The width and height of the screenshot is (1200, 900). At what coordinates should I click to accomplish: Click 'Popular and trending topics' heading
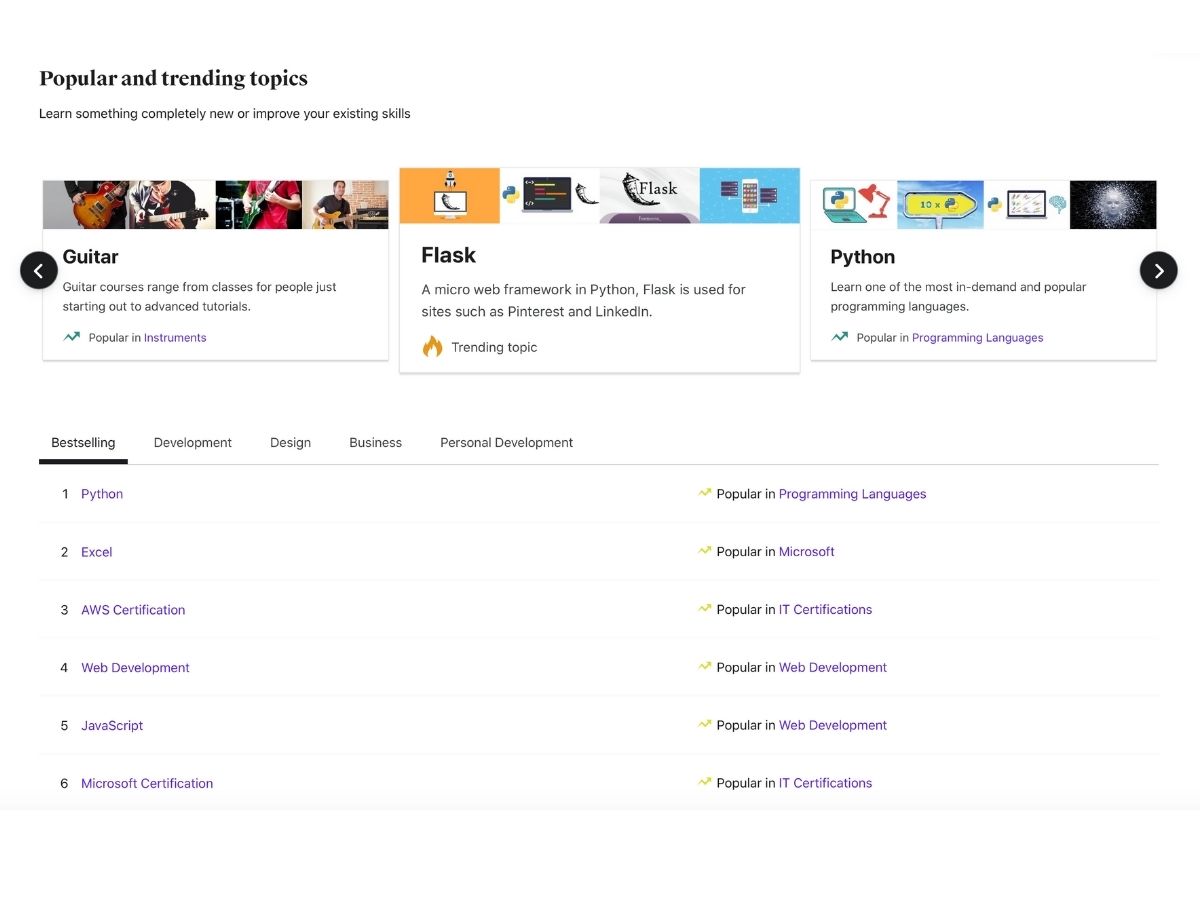pyautogui.click(x=173, y=78)
